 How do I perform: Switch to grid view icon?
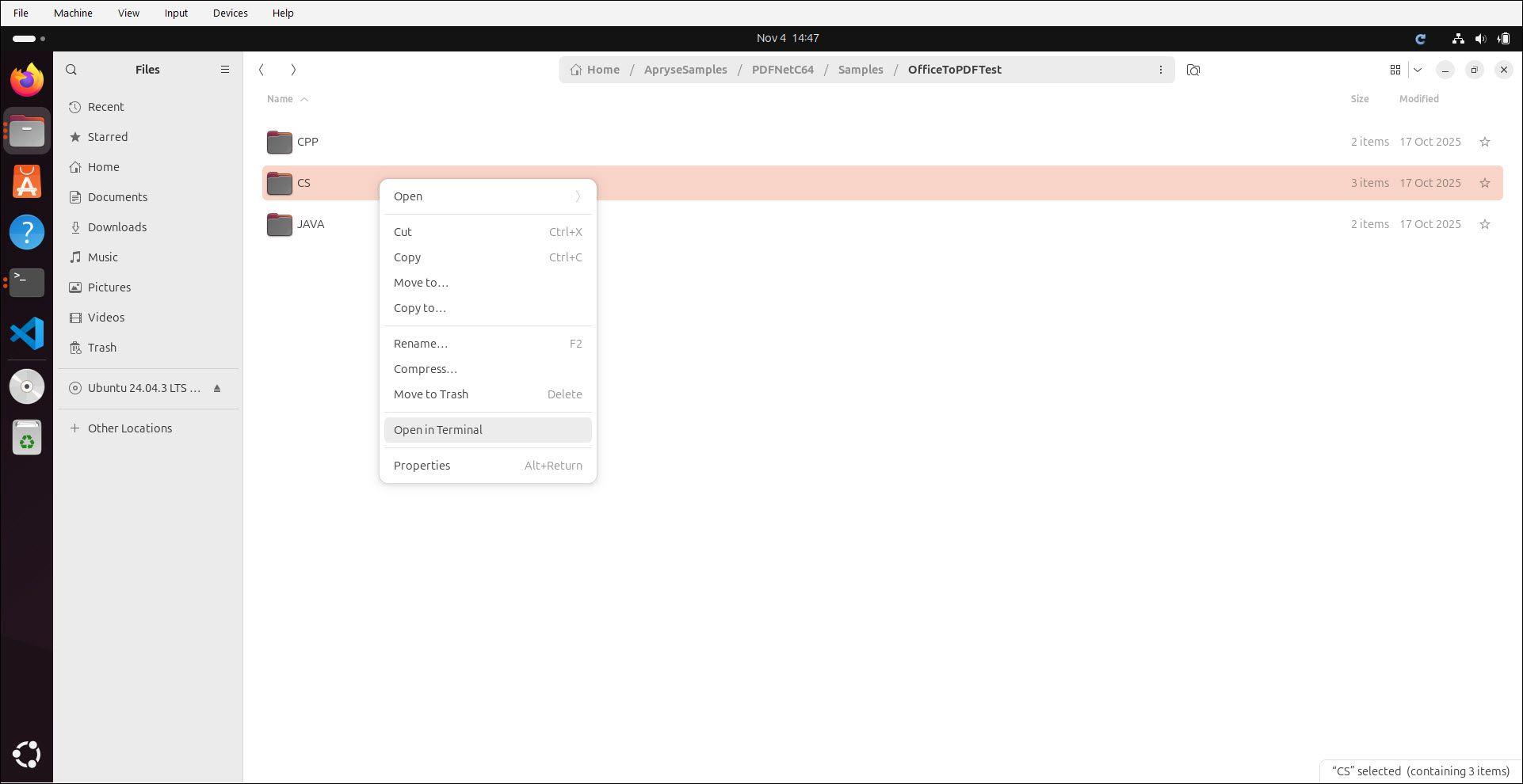coord(1395,70)
